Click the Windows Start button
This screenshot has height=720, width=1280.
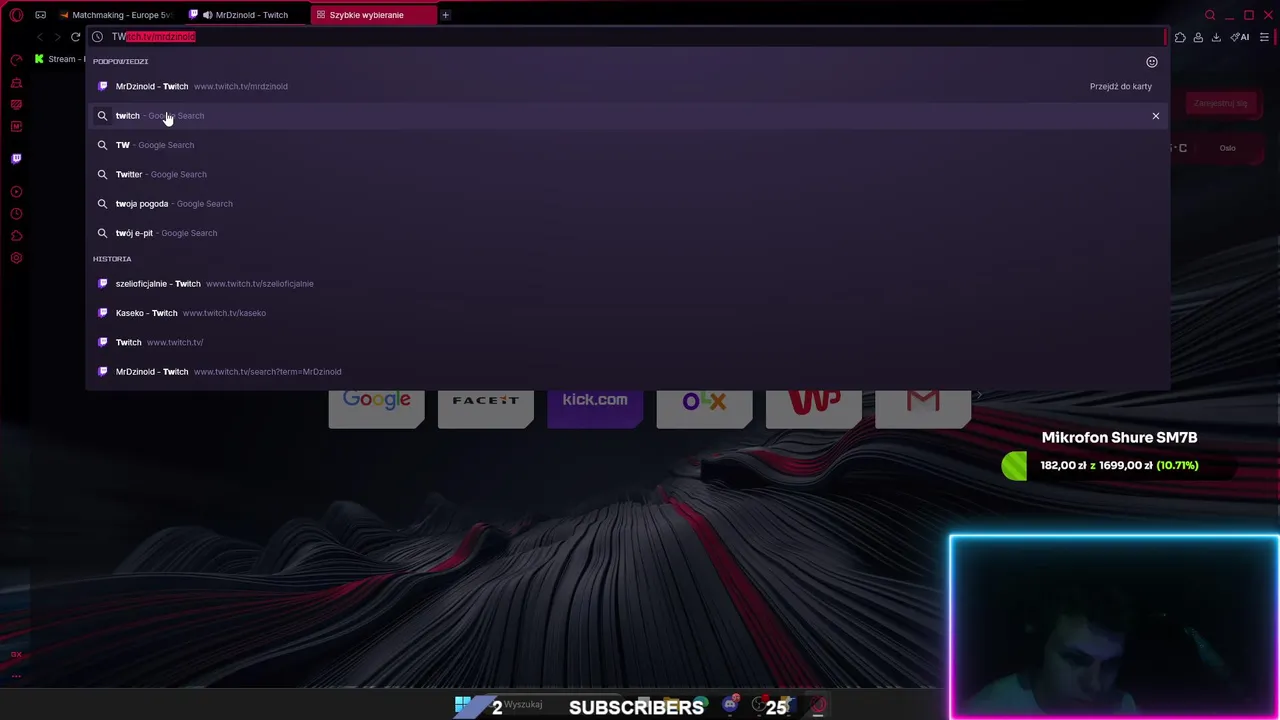(463, 705)
